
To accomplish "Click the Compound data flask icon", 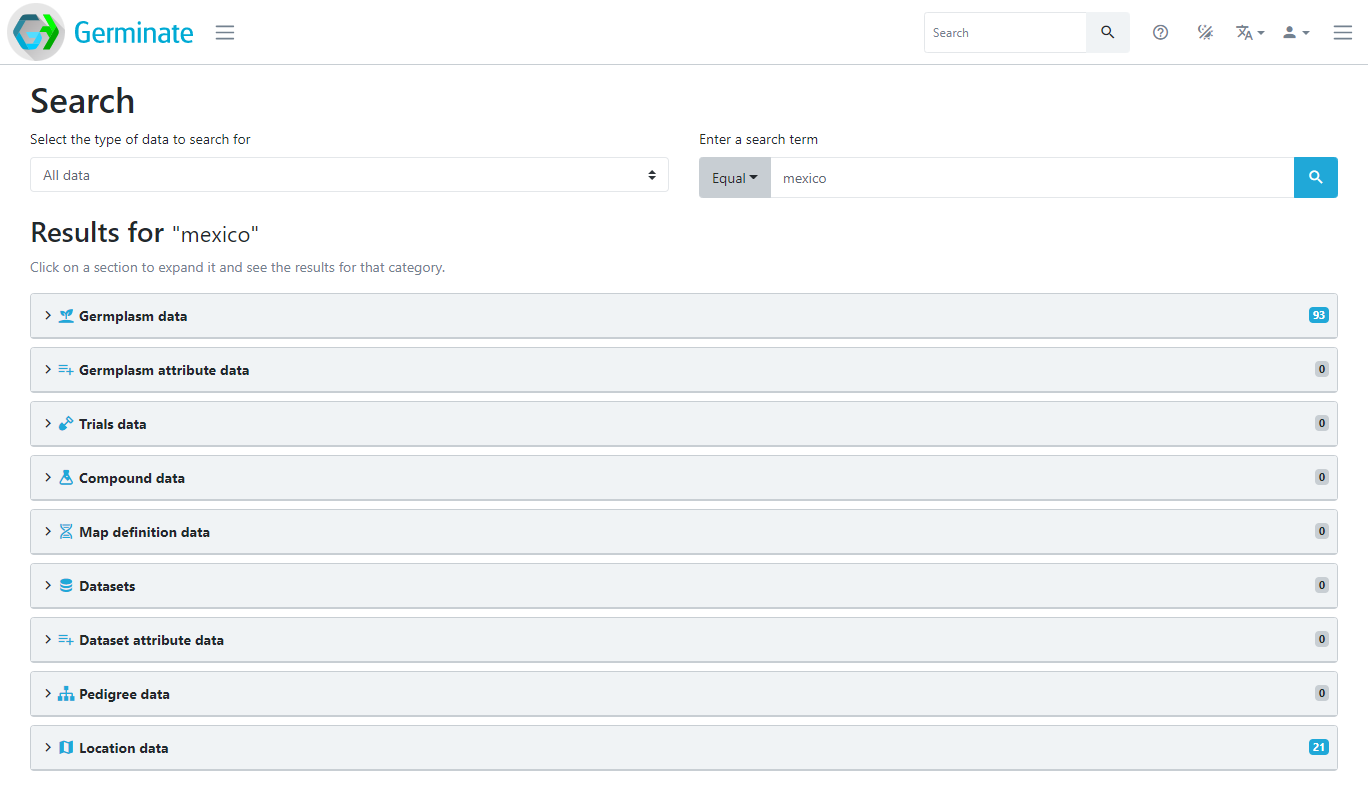I will [65, 477].
